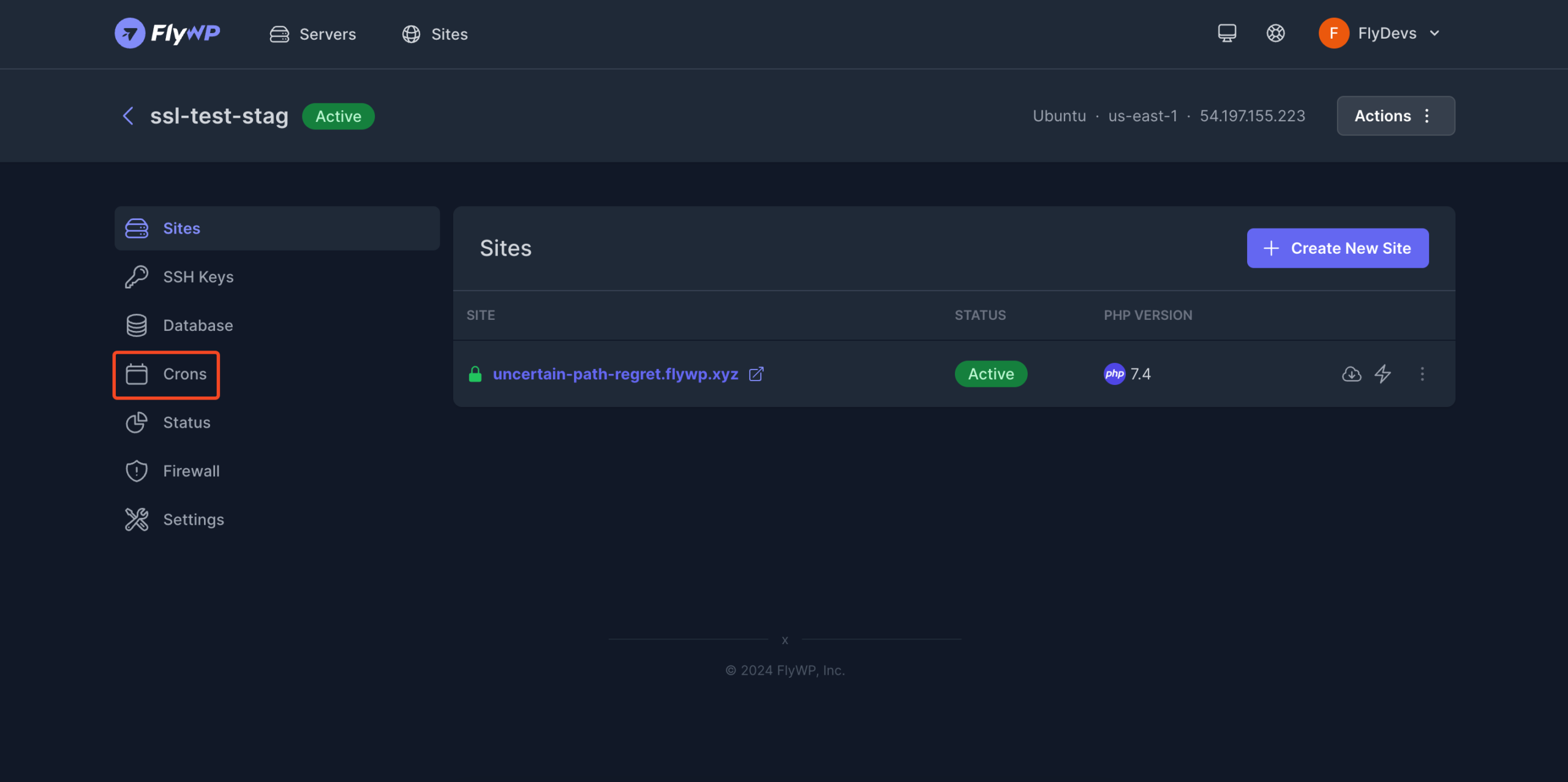Image resolution: width=1568 pixels, height=782 pixels.
Task: Click the cloud download icon in site row
Action: (1351, 374)
